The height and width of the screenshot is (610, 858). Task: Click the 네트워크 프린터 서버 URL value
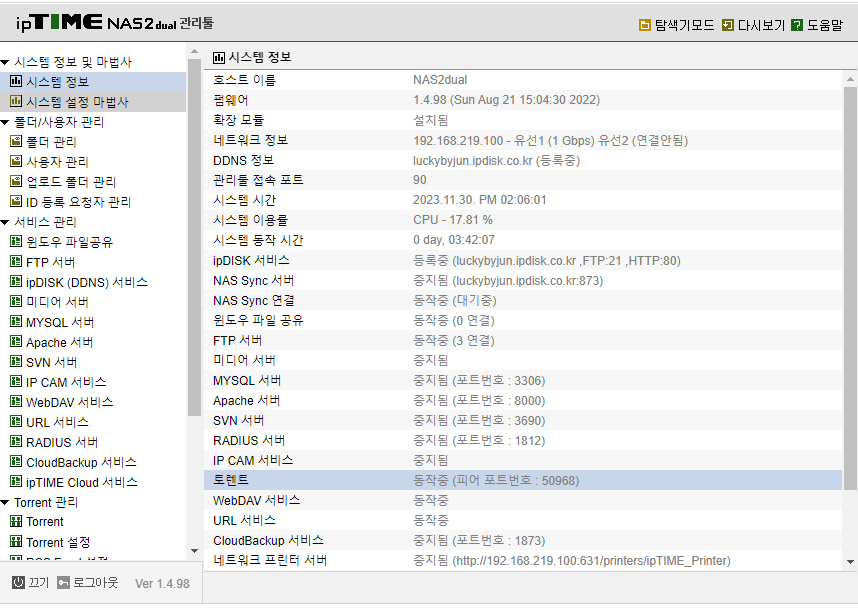[x=572, y=561]
